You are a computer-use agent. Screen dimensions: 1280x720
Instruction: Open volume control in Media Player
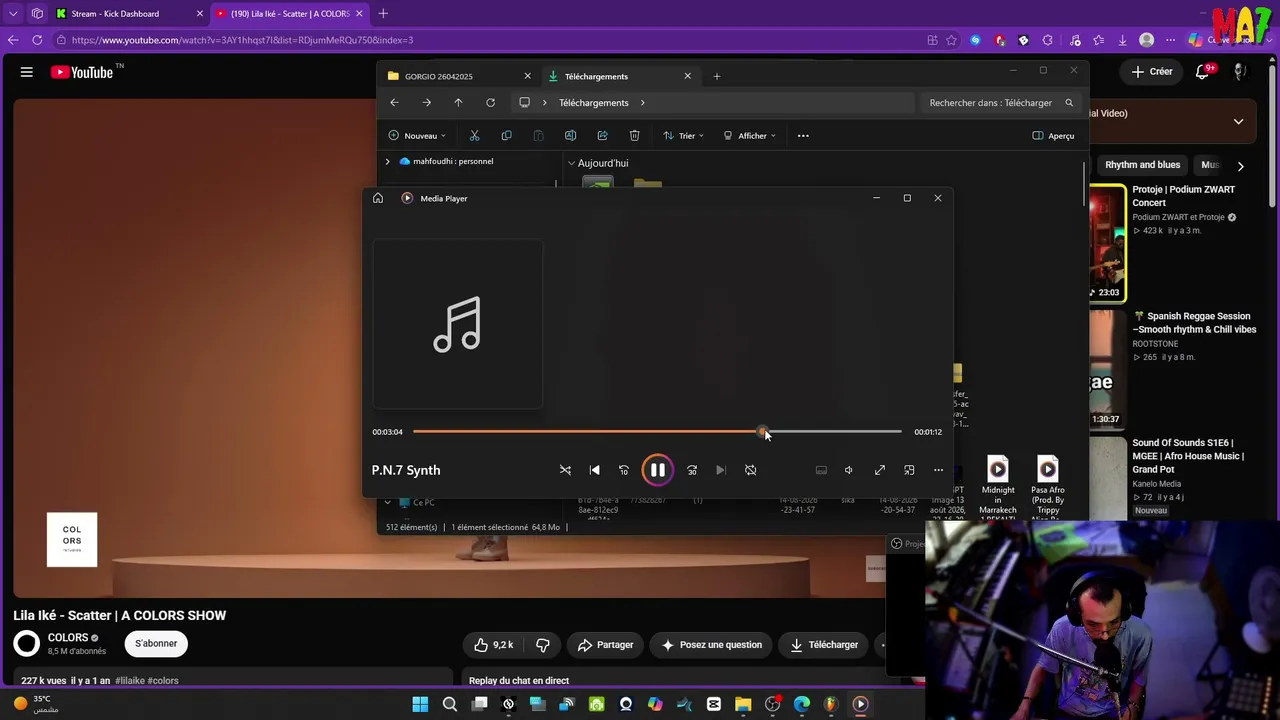(849, 470)
